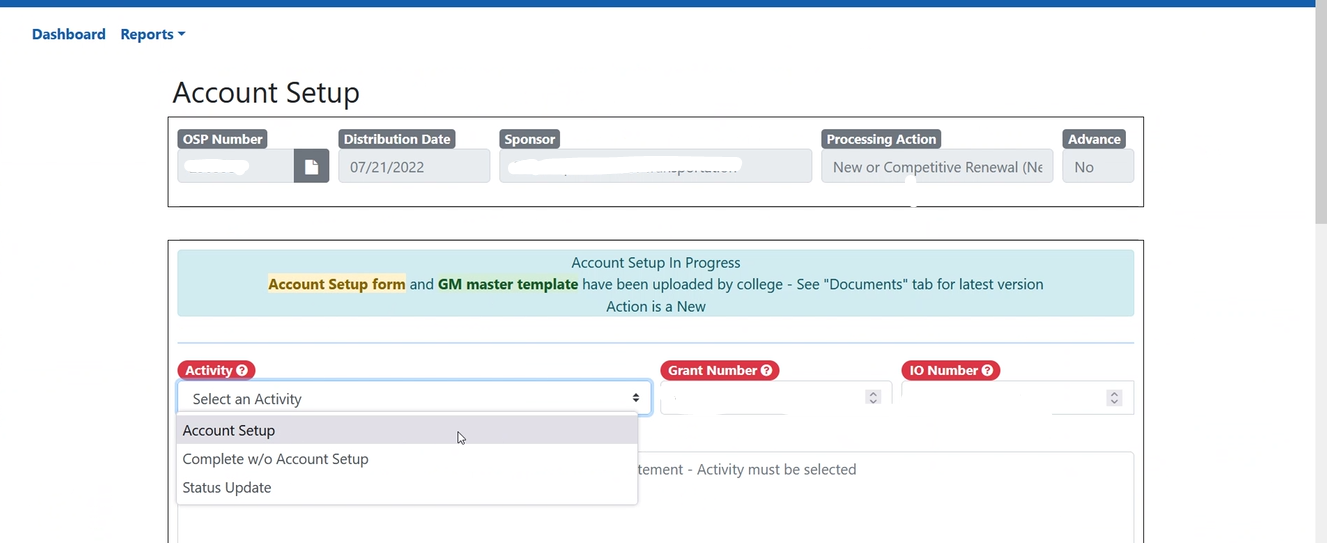The image size is (1327, 543).
Task: Click the Sponsor label
Action: coord(530,139)
